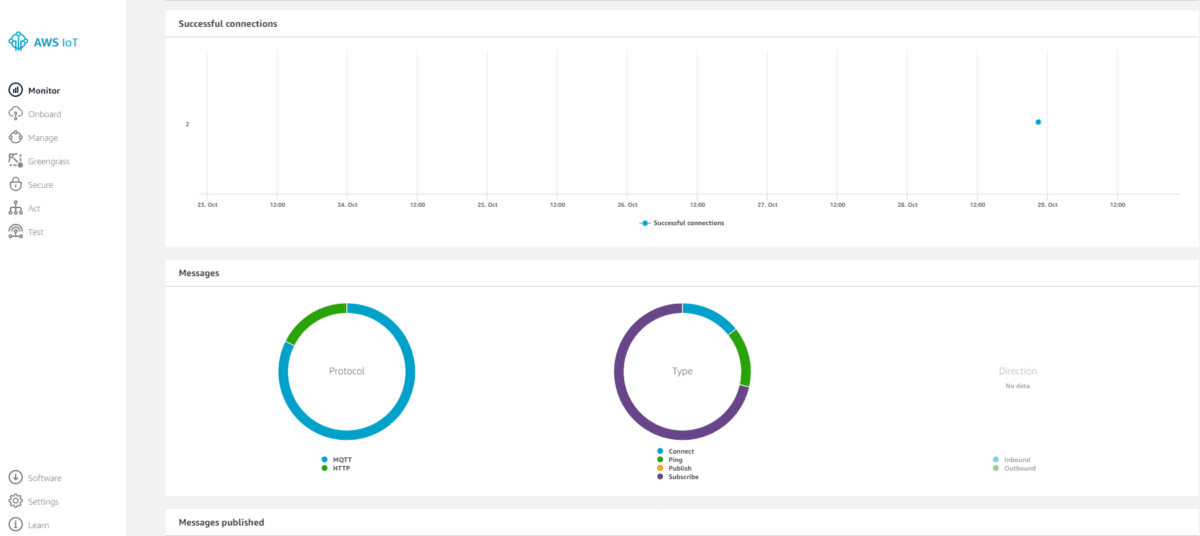Select the Test signal icon
The image size is (1200, 536).
click(x=15, y=232)
